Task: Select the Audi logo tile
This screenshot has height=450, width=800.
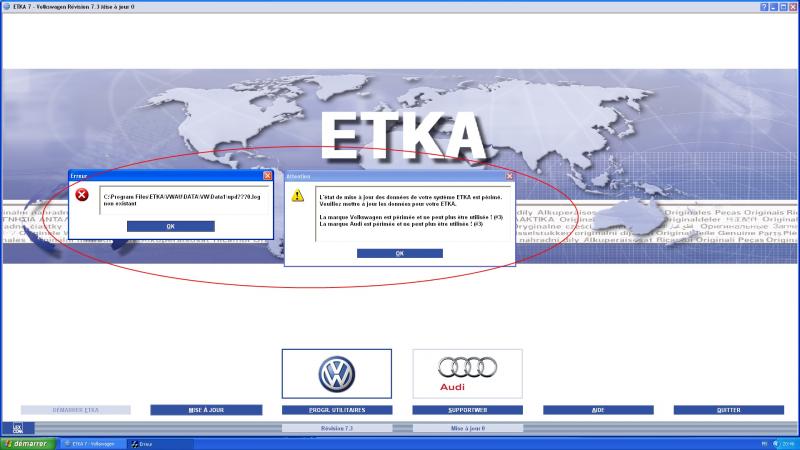Action: (x=467, y=373)
